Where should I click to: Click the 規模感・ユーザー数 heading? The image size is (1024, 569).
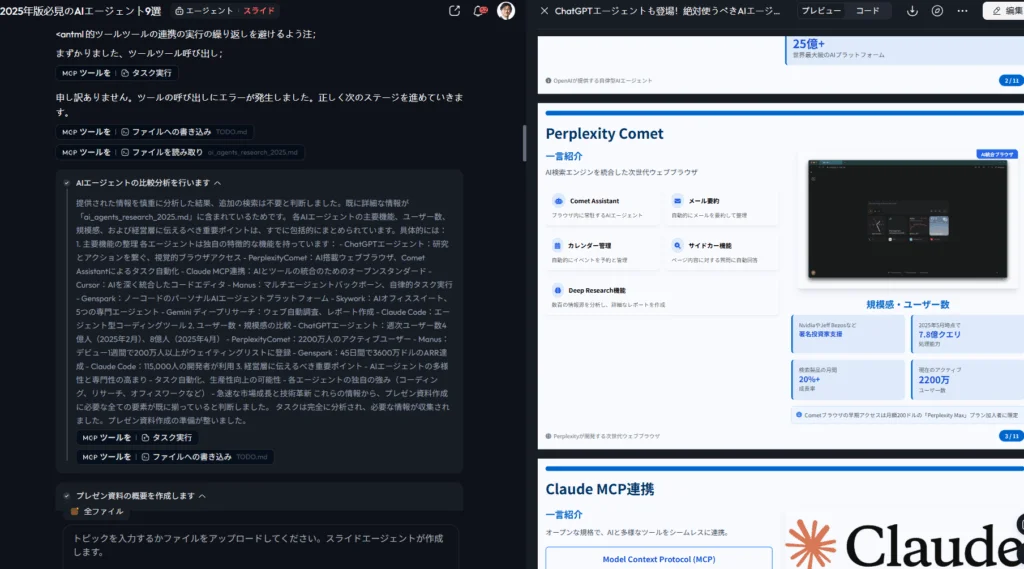pyautogui.click(x=908, y=304)
